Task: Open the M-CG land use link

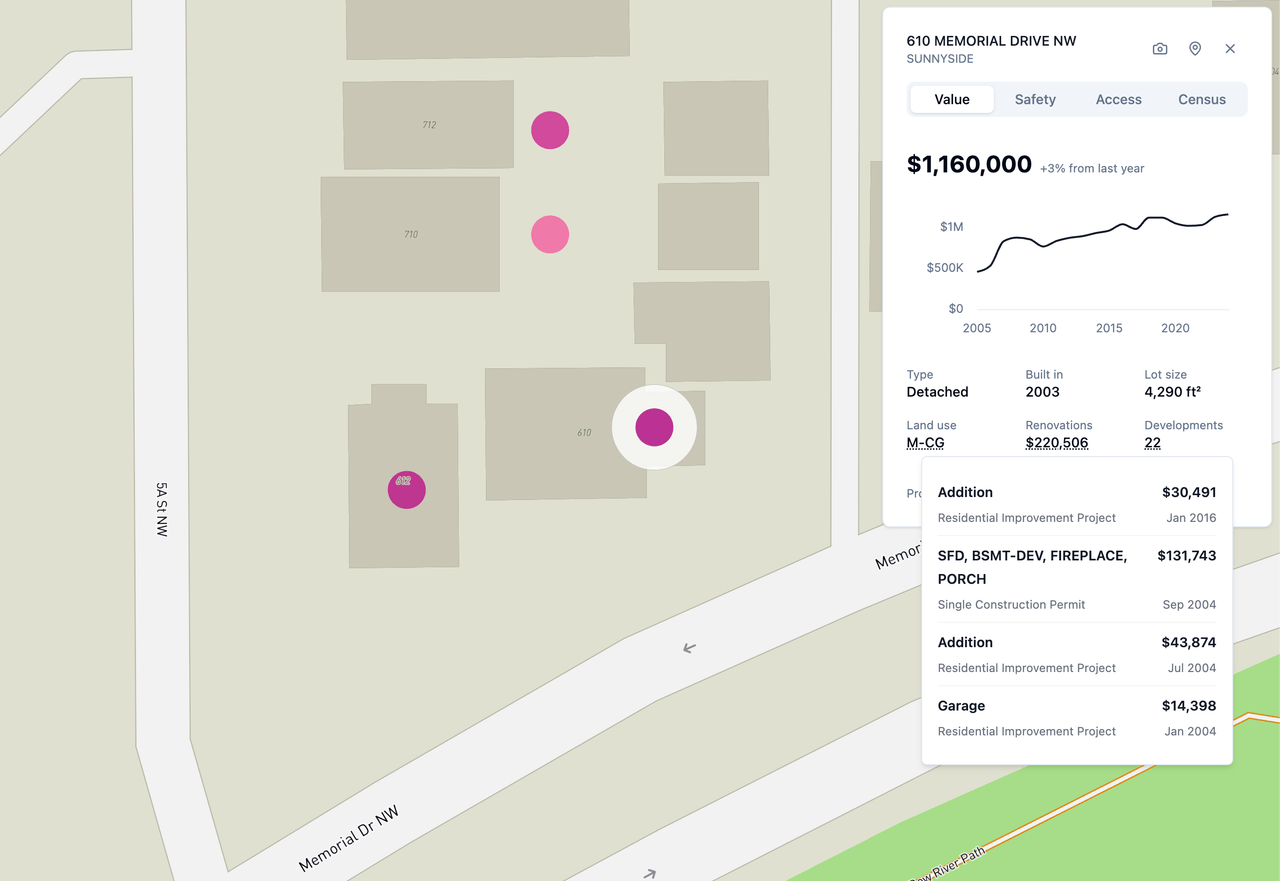Action: [x=926, y=441]
